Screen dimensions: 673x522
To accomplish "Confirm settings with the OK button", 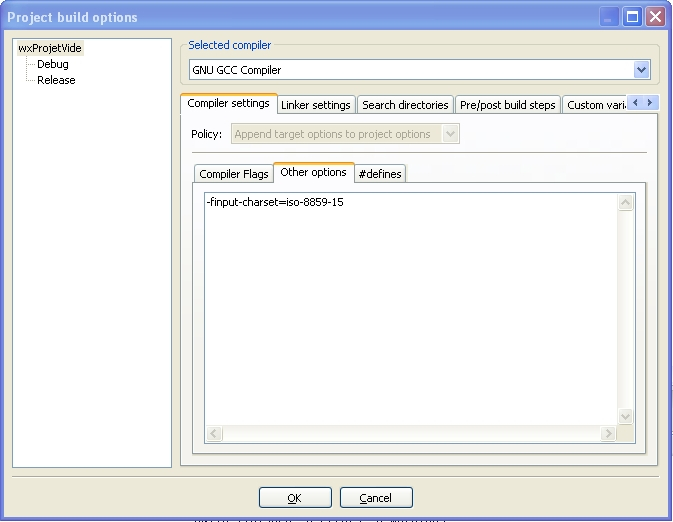I will [294, 498].
